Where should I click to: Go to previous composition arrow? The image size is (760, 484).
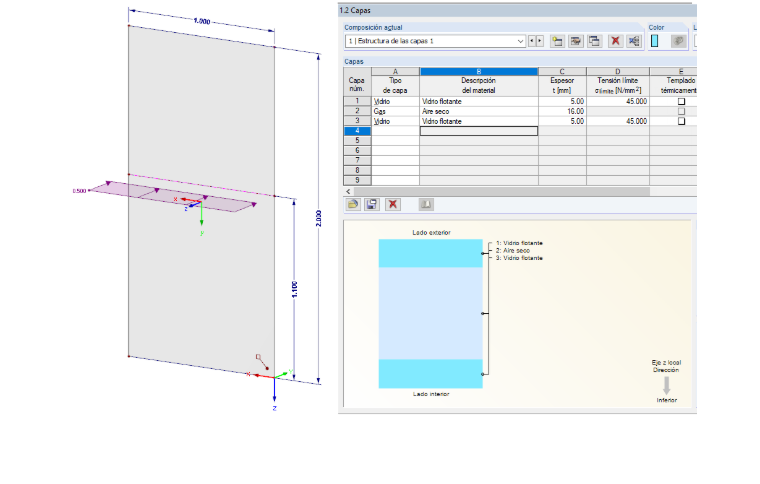point(532,41)
